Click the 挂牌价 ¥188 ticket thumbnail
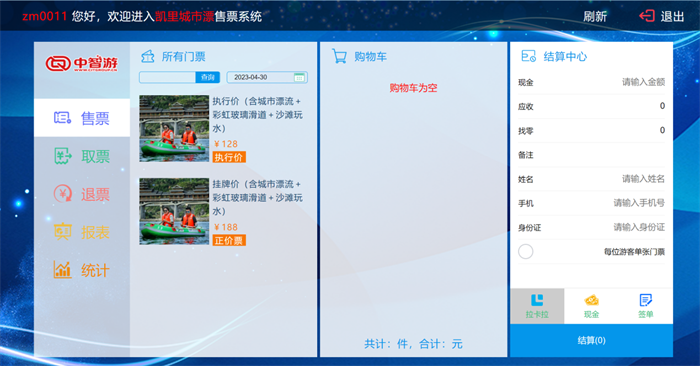Image resolution: width=700 pixels, height=366 pixels. point(174,211)
